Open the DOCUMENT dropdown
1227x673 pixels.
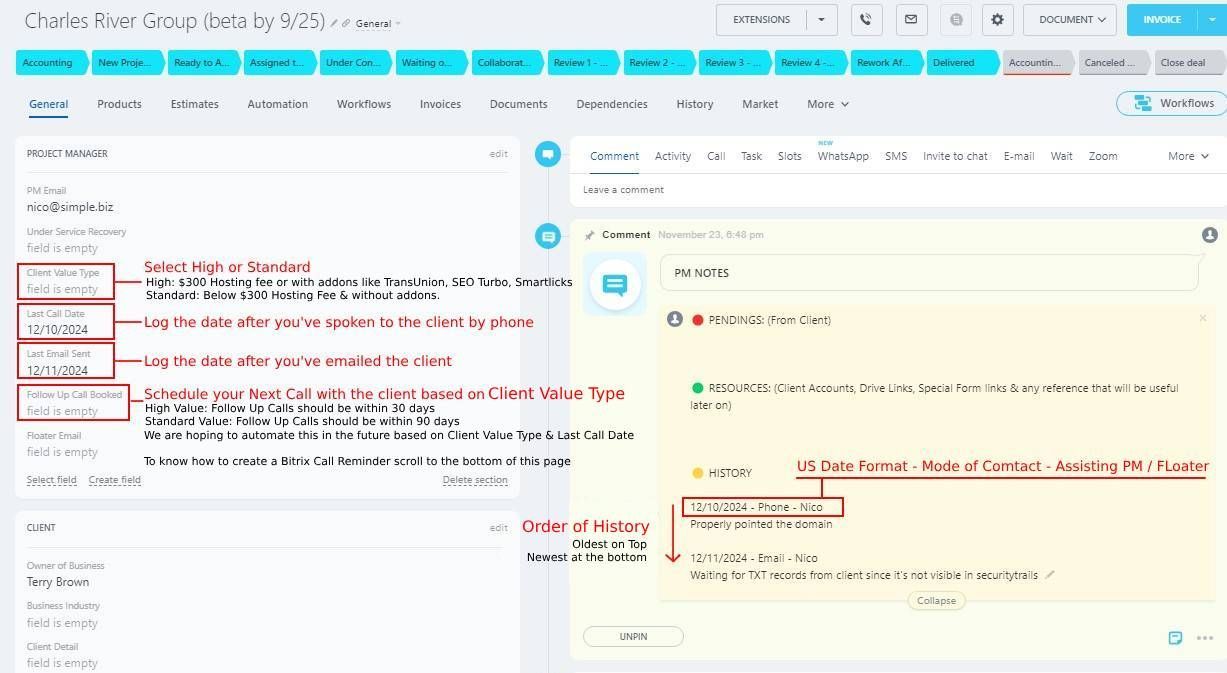coord(1070,19)
